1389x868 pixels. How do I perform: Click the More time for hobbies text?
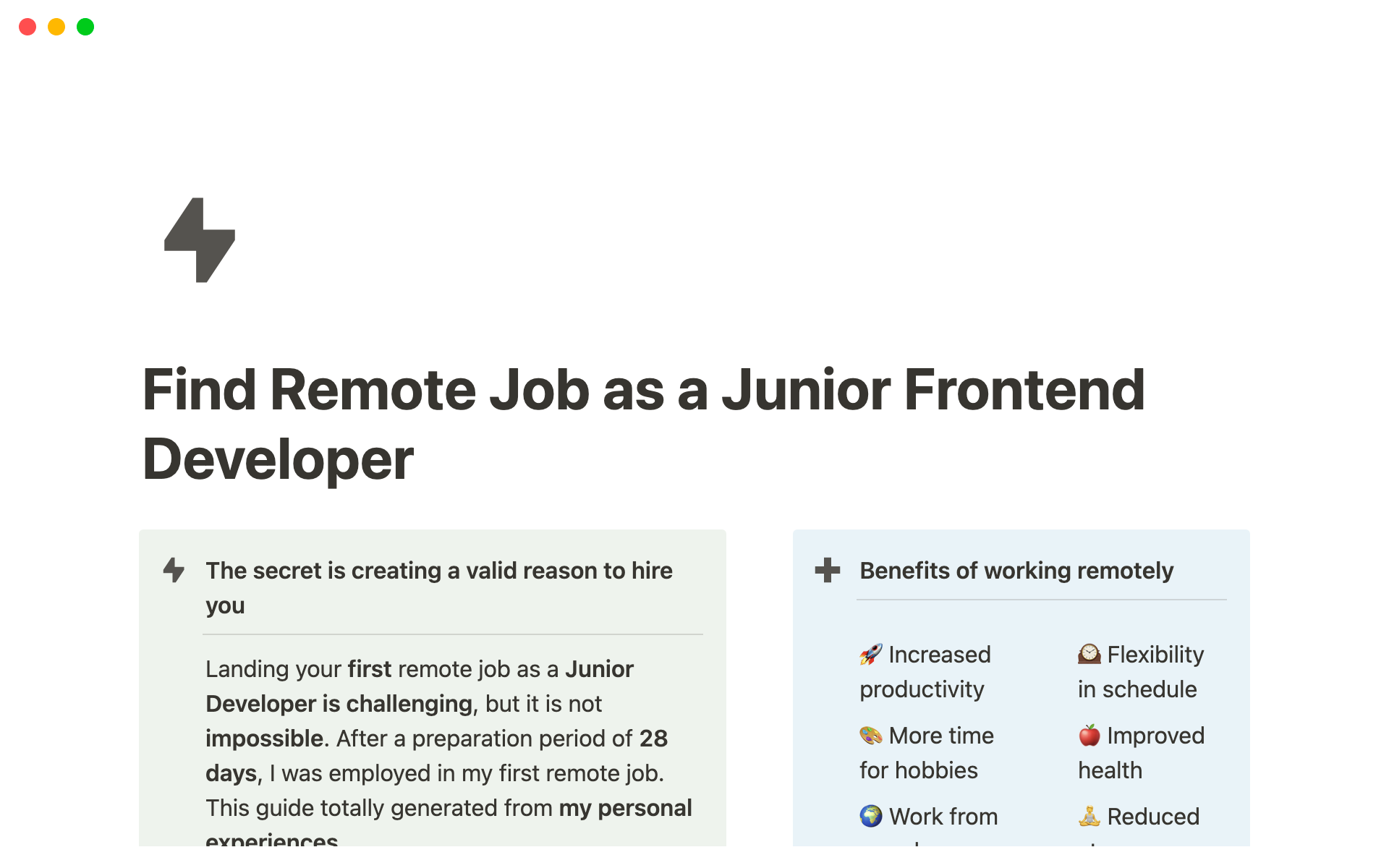tap(927, 753)
